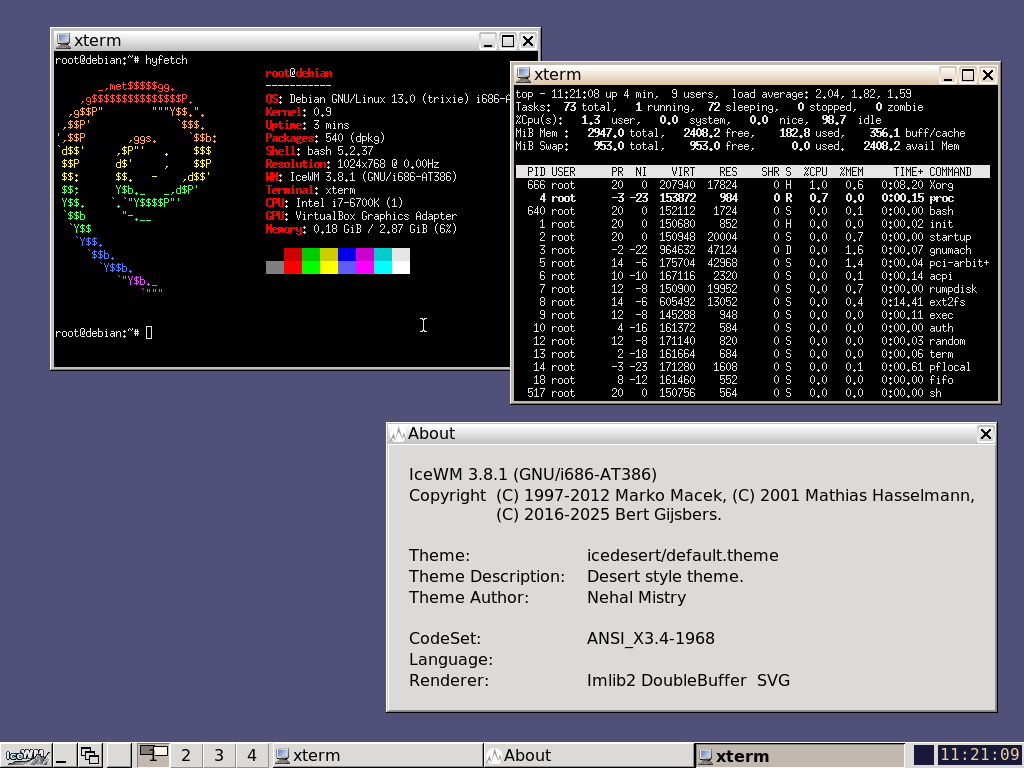Open the About window's title icon menu
1024x768 pixels.
397,434
